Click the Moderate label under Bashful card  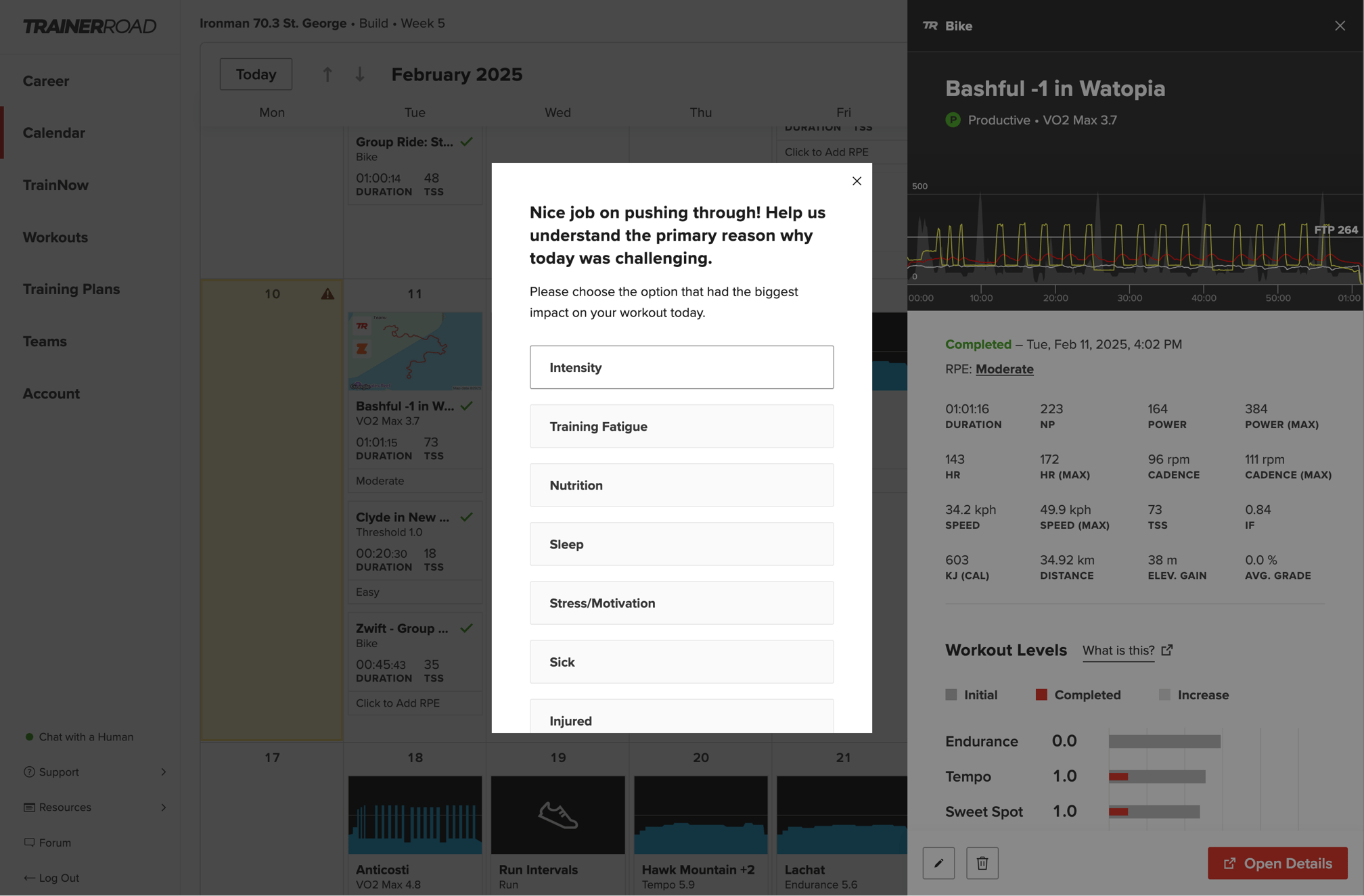click(380, 480)
